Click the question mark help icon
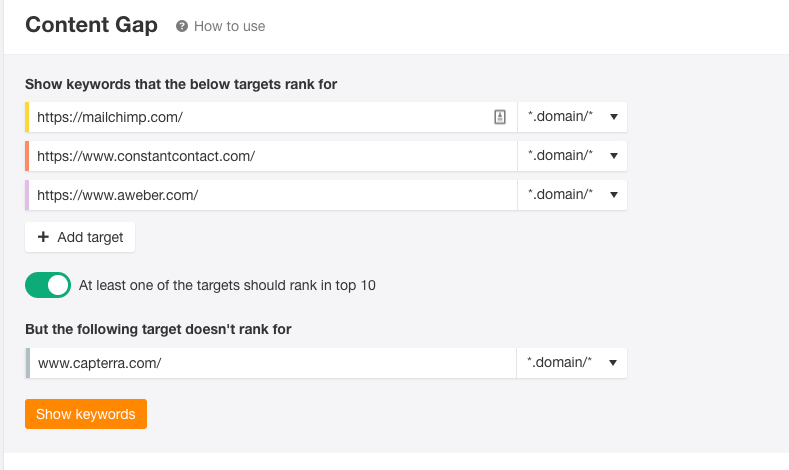Screen dimensions: 789x470 click(182, 26)
